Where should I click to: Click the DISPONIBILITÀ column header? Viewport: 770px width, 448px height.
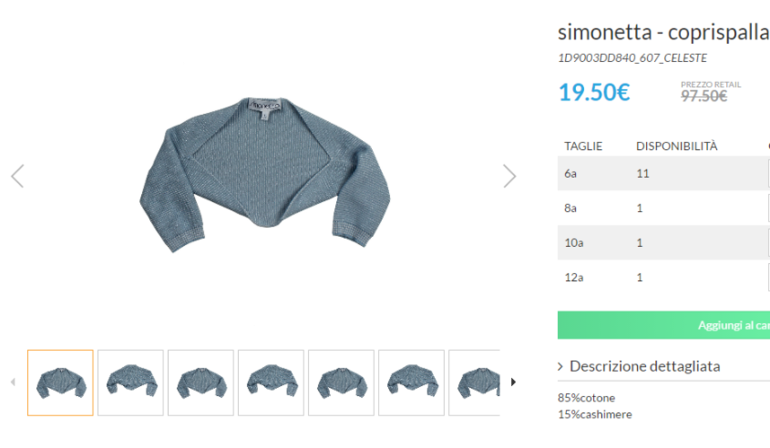[677, 146]
